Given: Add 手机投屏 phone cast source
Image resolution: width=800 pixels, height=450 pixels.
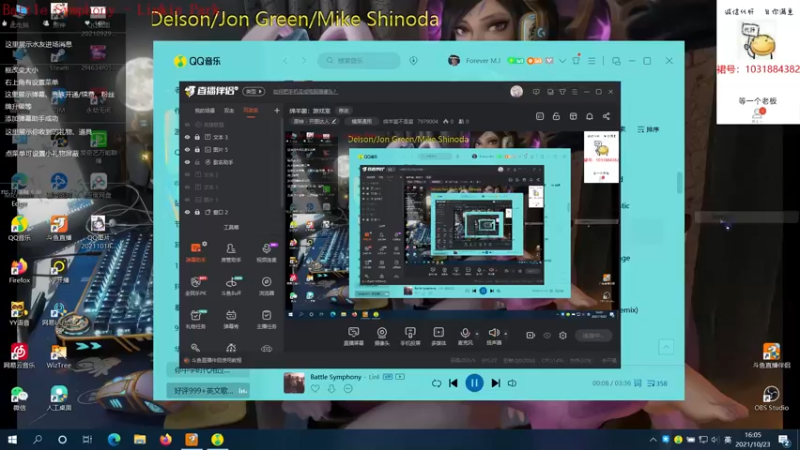Looking at the screenshot, I should point(410,336).
